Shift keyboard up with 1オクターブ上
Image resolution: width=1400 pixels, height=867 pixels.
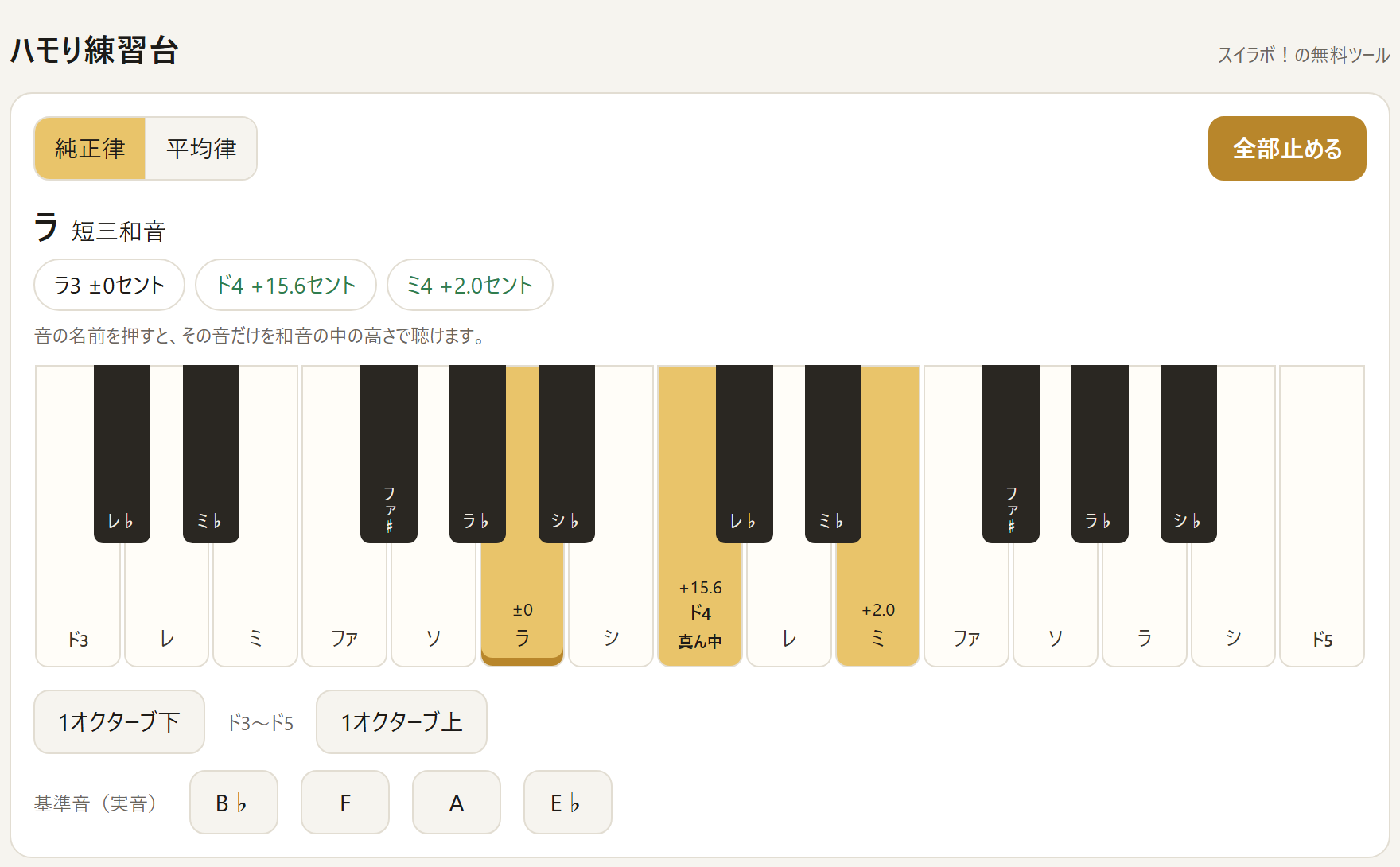tap(402, 721)
